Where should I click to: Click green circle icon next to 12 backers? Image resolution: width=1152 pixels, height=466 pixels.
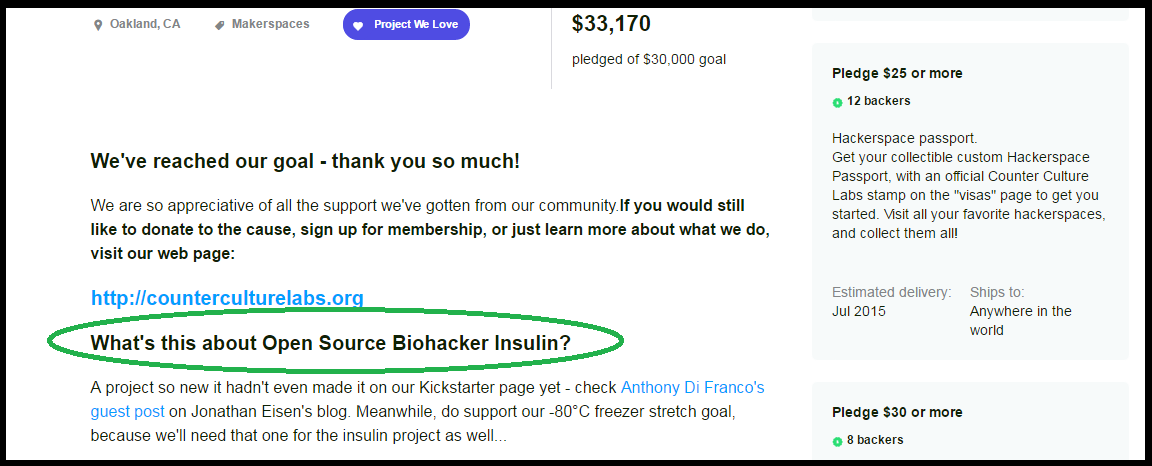(837, 102)
